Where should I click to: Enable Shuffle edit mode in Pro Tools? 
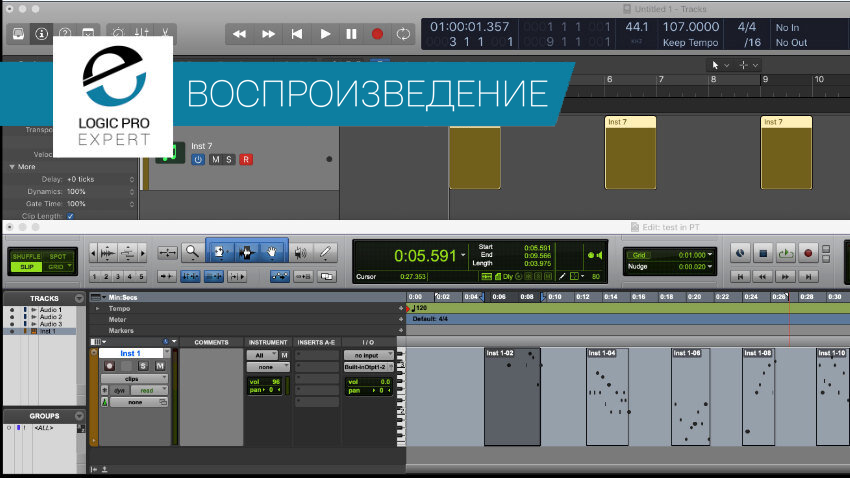tap(27, 256)
